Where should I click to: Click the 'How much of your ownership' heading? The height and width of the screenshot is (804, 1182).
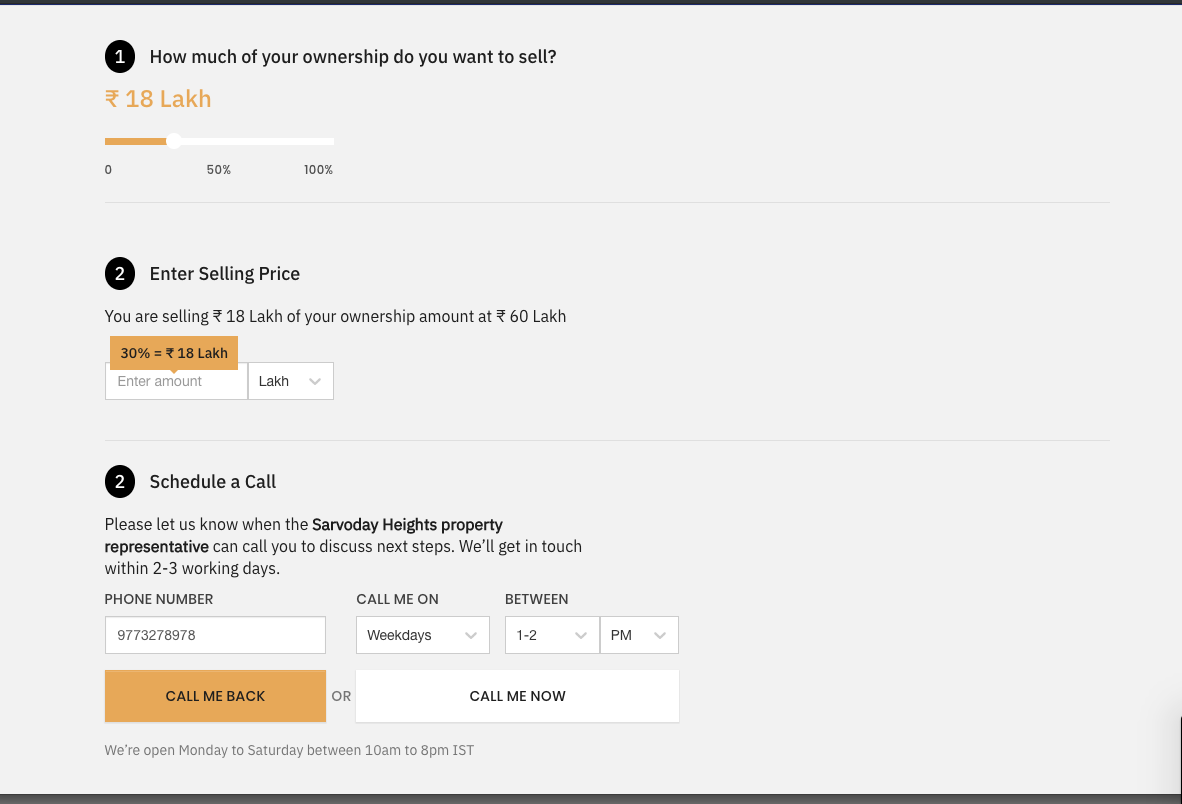pyautogui.click(x=353, y=57)
